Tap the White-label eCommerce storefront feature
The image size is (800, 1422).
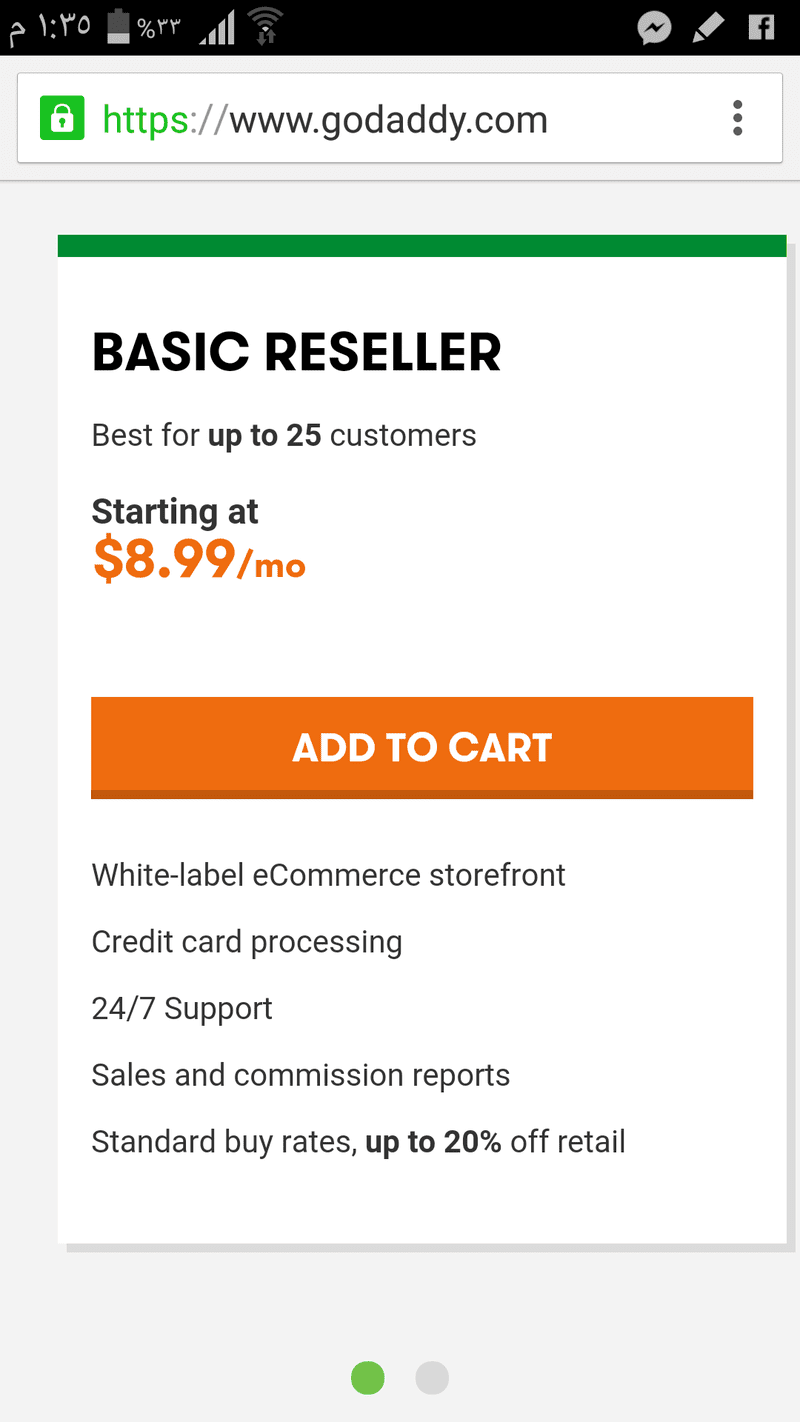coord(328,875)
